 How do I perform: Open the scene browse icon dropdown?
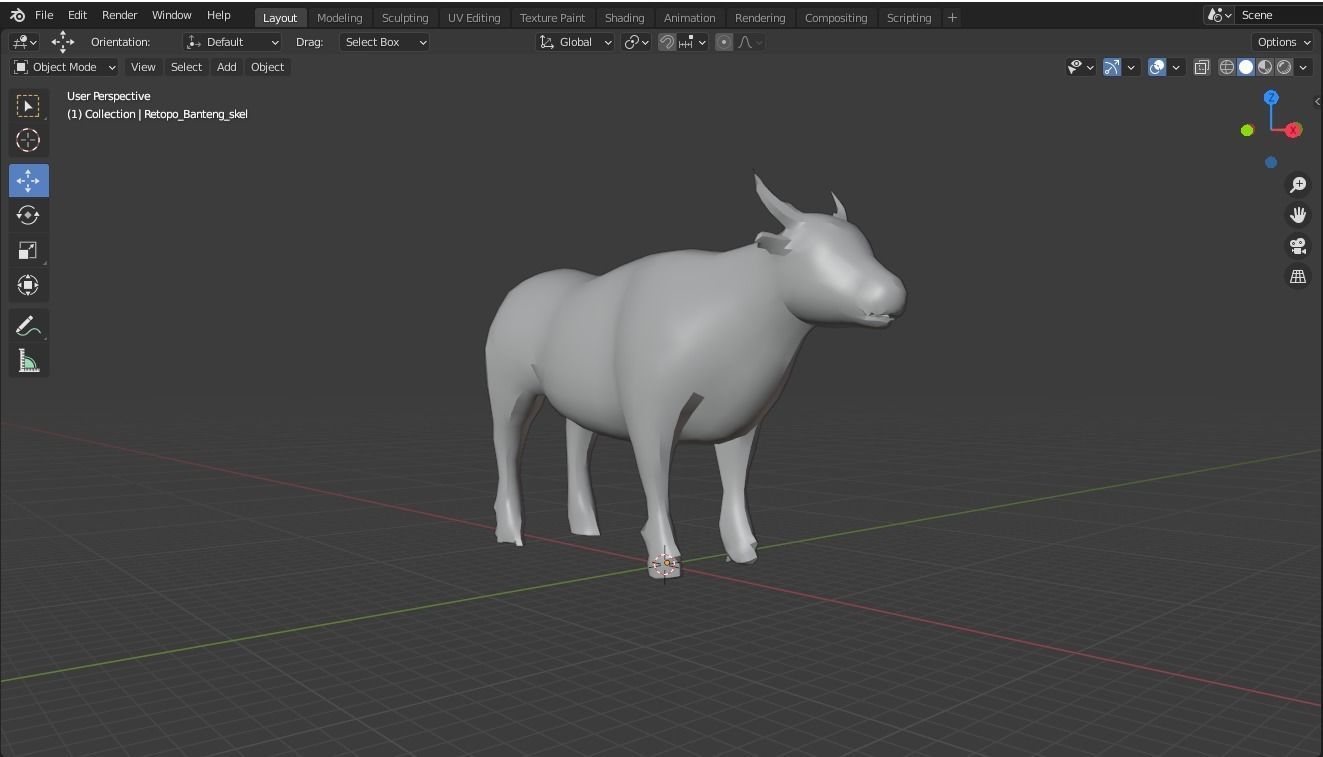1217,15
